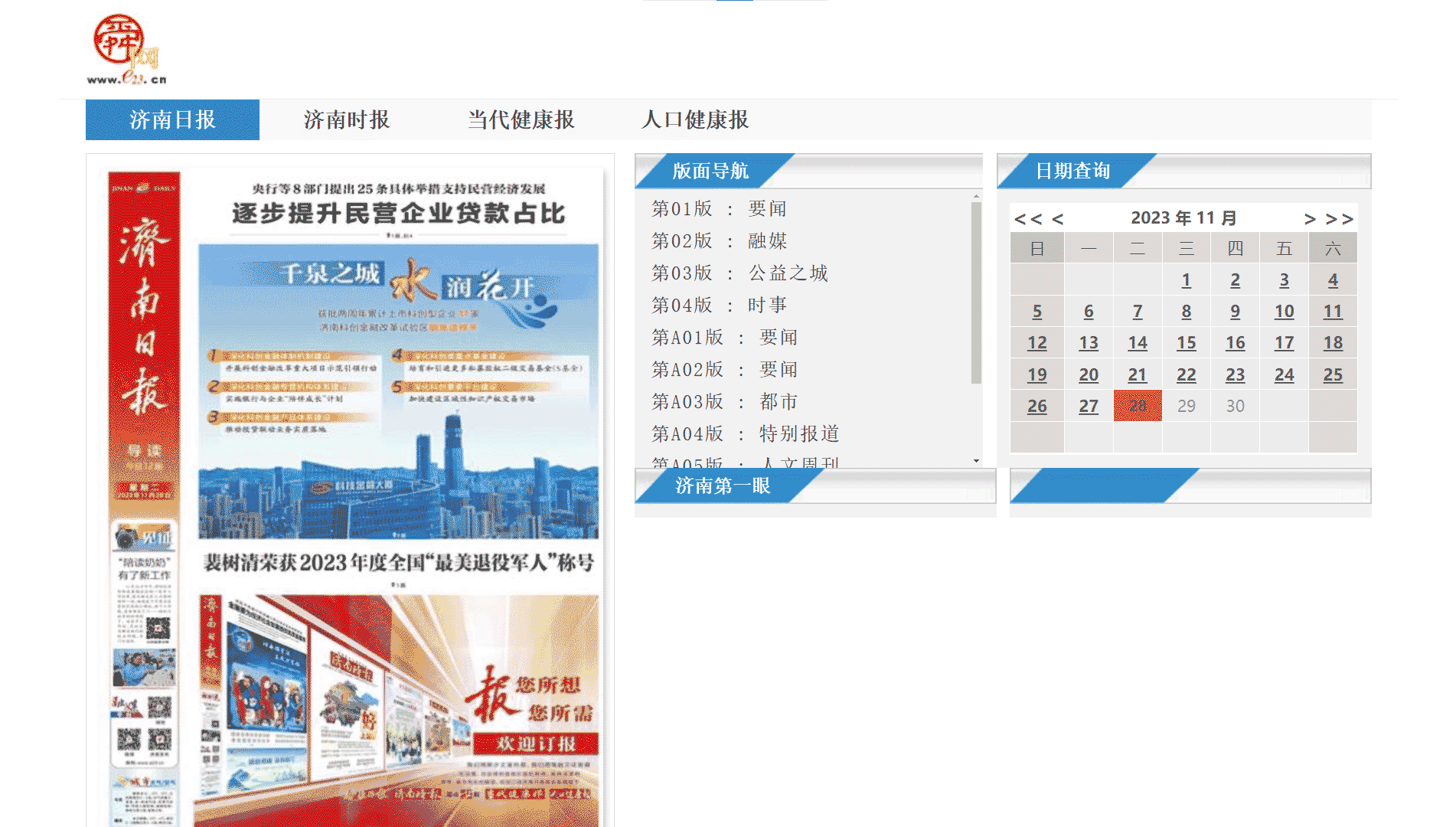The image size is (1456, 827).
Task: Select November 26 in the calendar
Action: 1037,407
